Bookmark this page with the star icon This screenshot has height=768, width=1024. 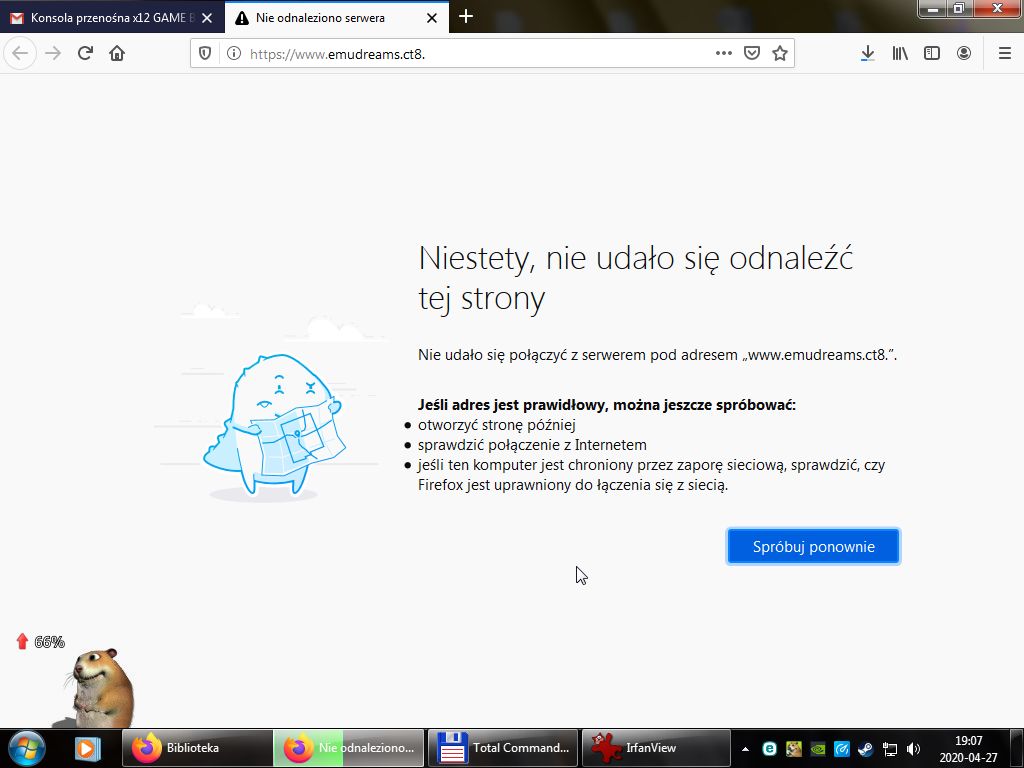point(780,54)
